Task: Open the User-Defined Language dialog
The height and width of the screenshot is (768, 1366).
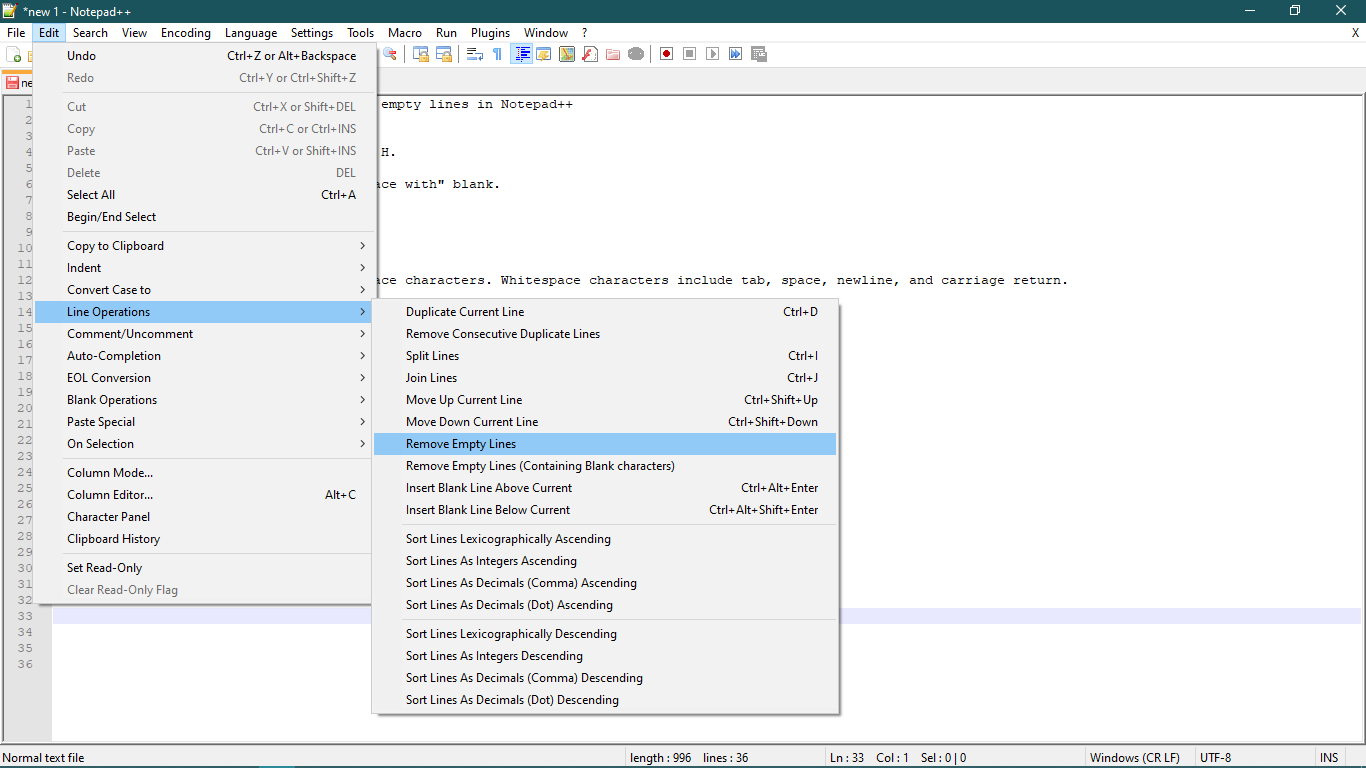Action: 543,53
